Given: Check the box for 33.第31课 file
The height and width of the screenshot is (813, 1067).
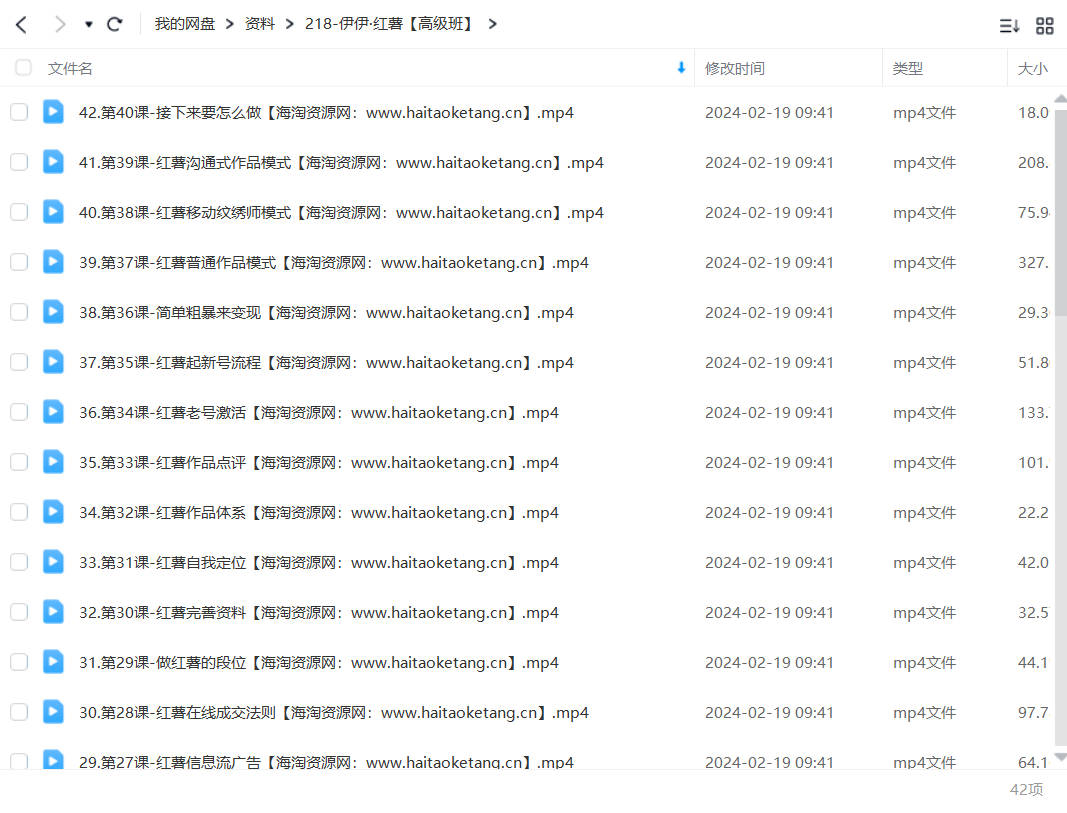Looking at the screenshot, I should pyautogui.click(x=19, y=562).
